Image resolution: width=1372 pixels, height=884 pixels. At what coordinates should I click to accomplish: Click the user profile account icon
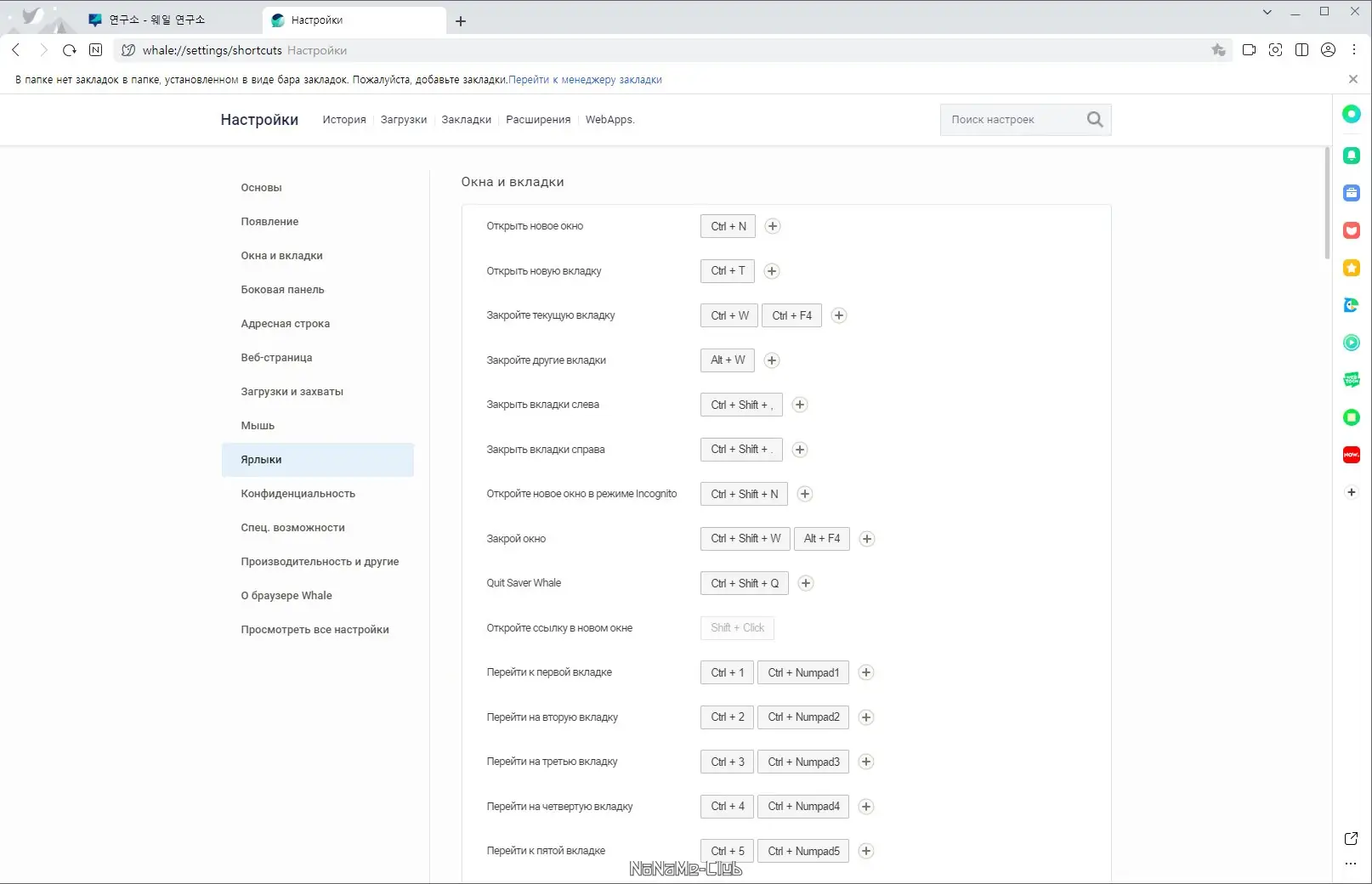tap(1328, 50)
